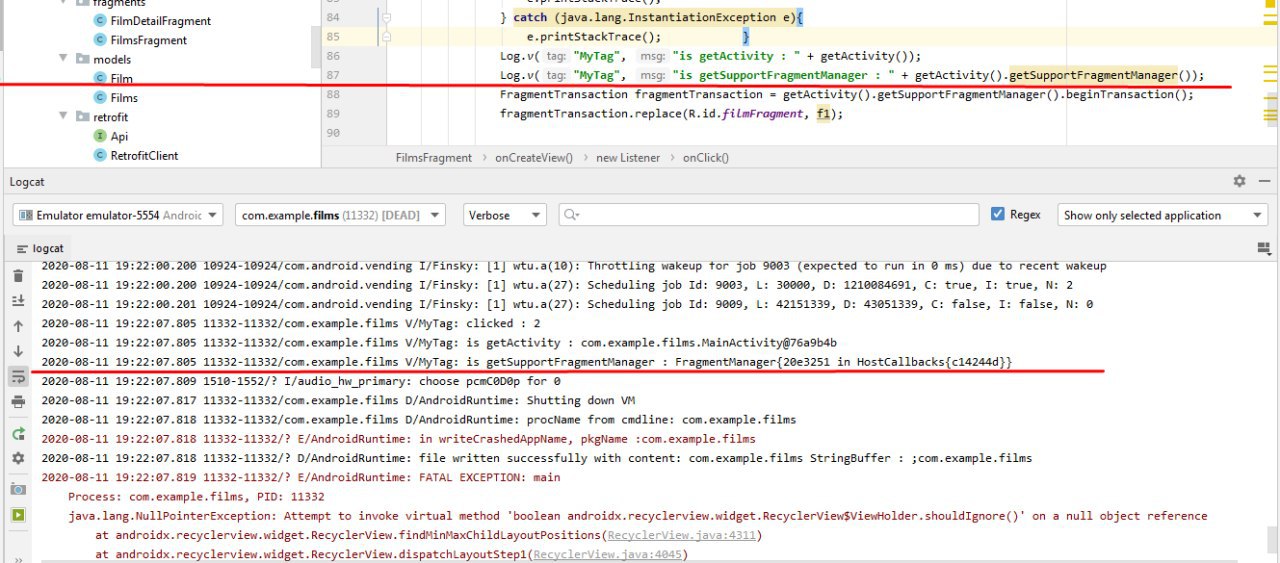Click the print icon in logcat
This screenshot has width=1280, height=563.
click(x=18, y=401)
